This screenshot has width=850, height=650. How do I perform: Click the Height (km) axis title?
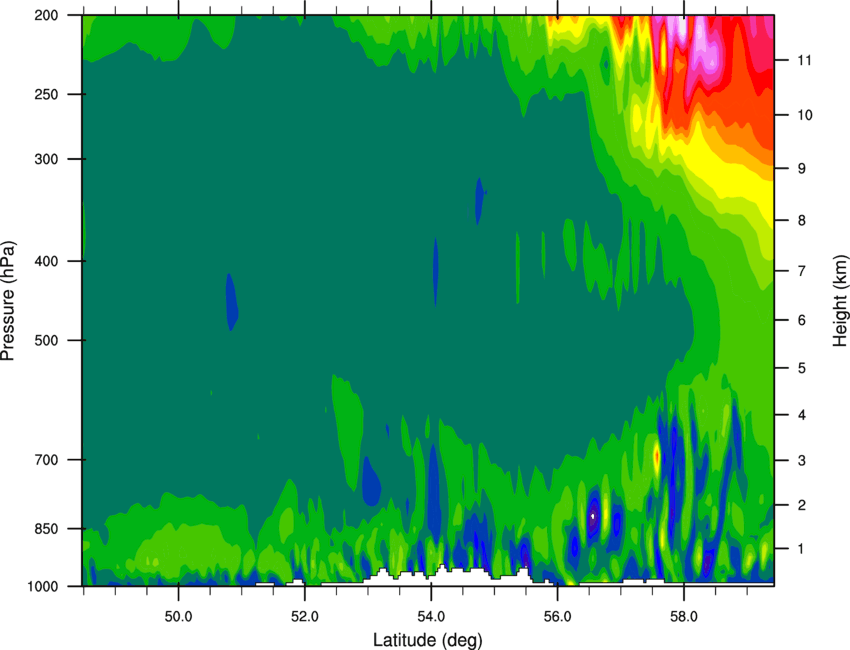tap(840, 300)
